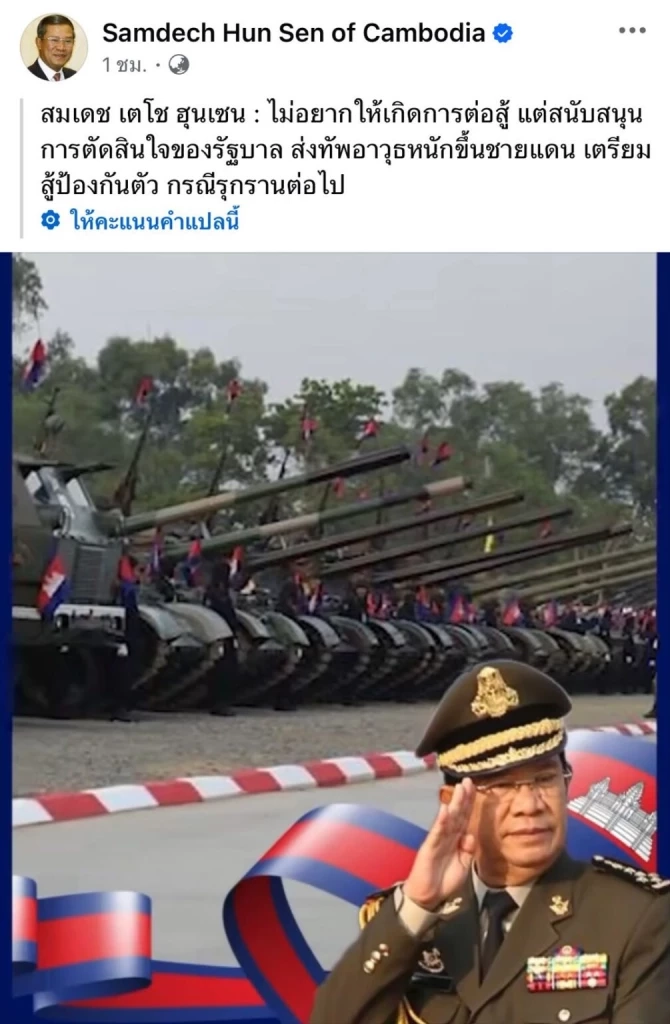Click the text "สมเดช เตโช ฮุนเซน"

pyautogui.click(x=143, y=116)
